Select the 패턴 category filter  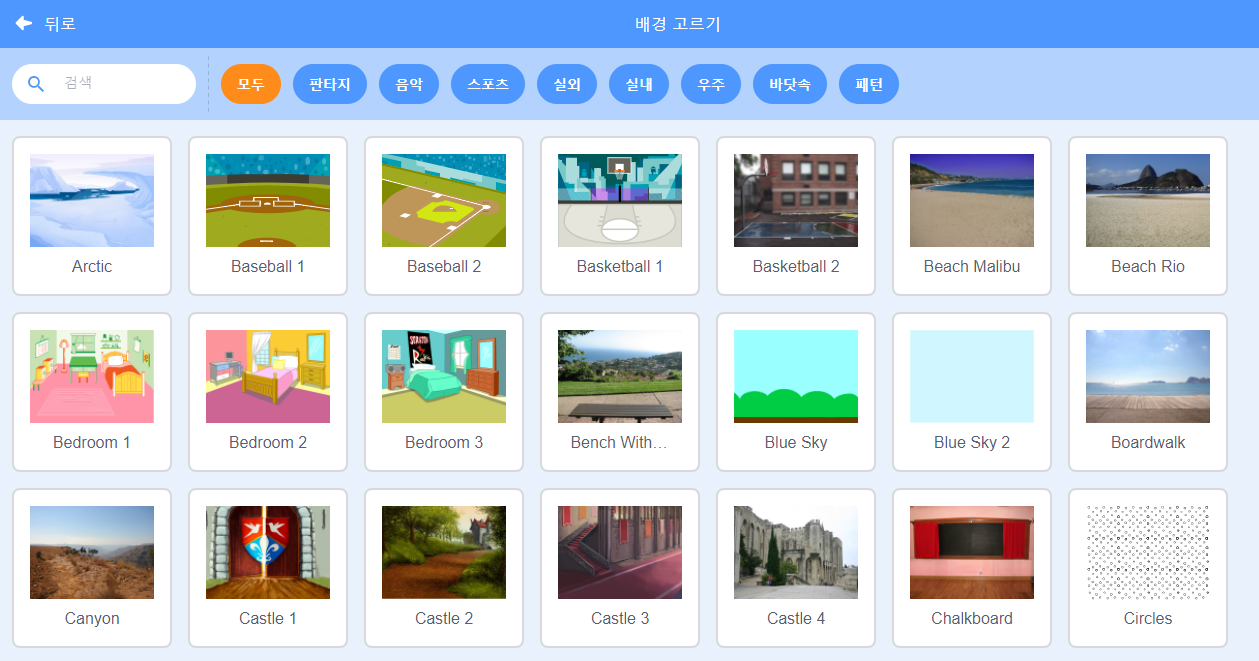point(869,84)
